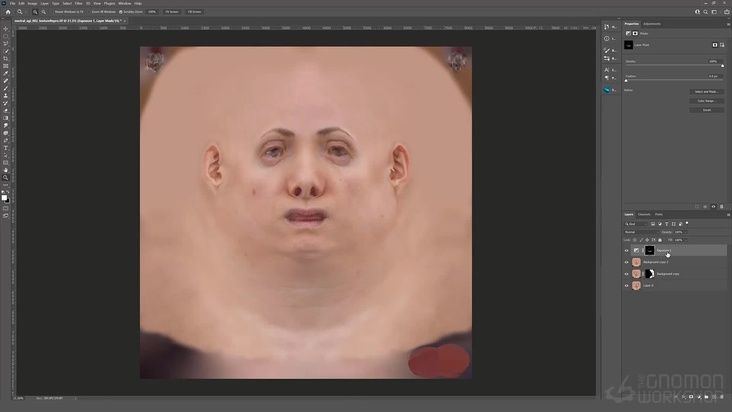Filter layers for pixel layers icon

(x=653, y=224)
